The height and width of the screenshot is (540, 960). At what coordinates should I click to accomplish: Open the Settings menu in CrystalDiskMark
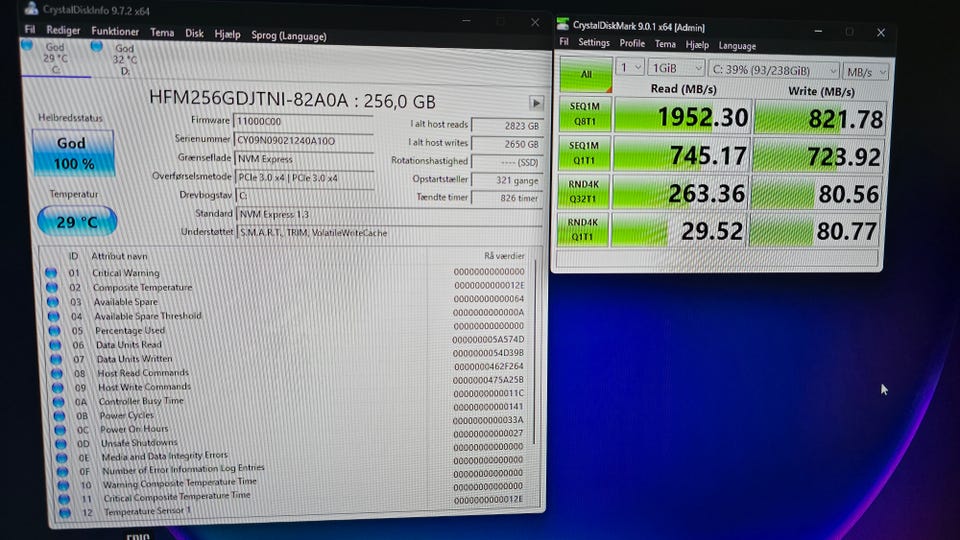point(594,42)
